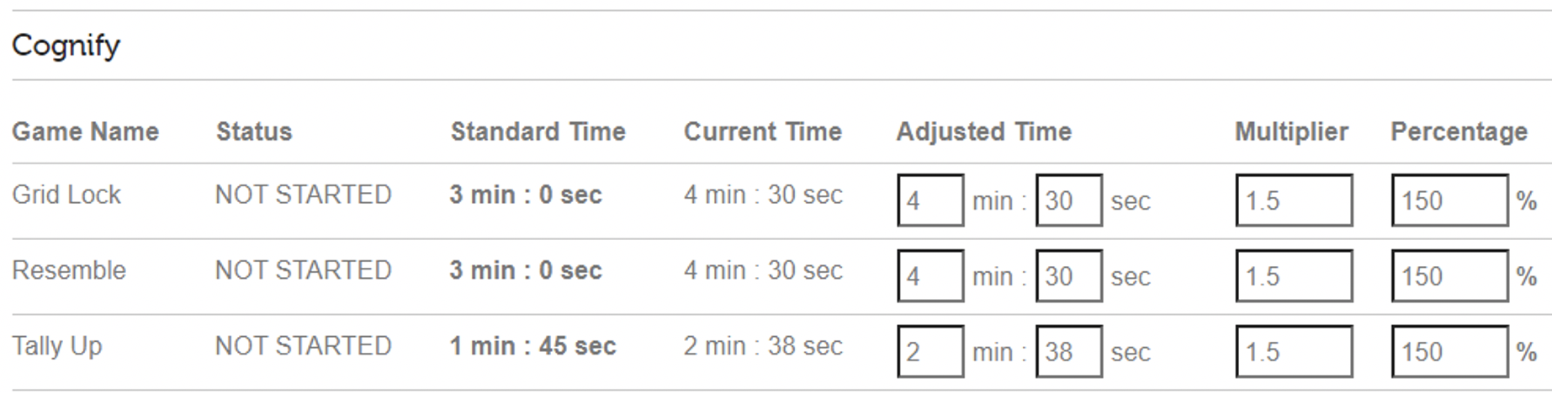This screenshot has height=411, width=1568.
Task: Click the Percentage column header
Action: pos(1459,131)
